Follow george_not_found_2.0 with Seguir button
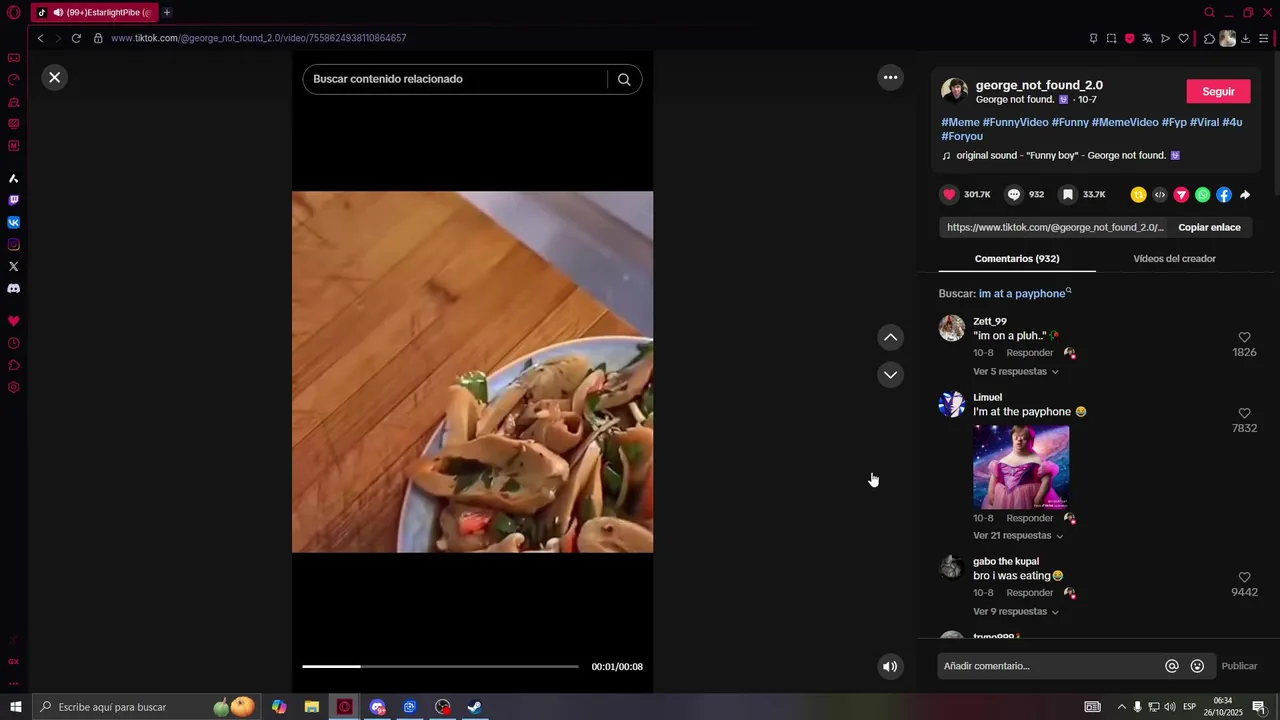 [x=1218, y=91]
